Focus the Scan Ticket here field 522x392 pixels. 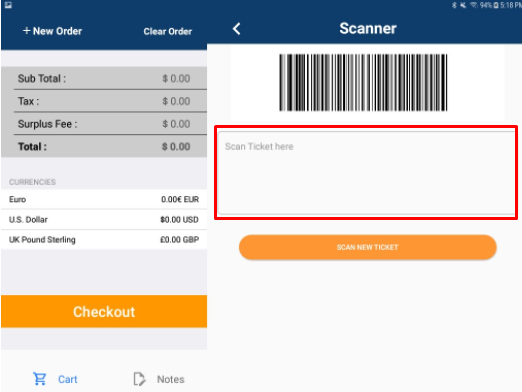tap(366, 172)
